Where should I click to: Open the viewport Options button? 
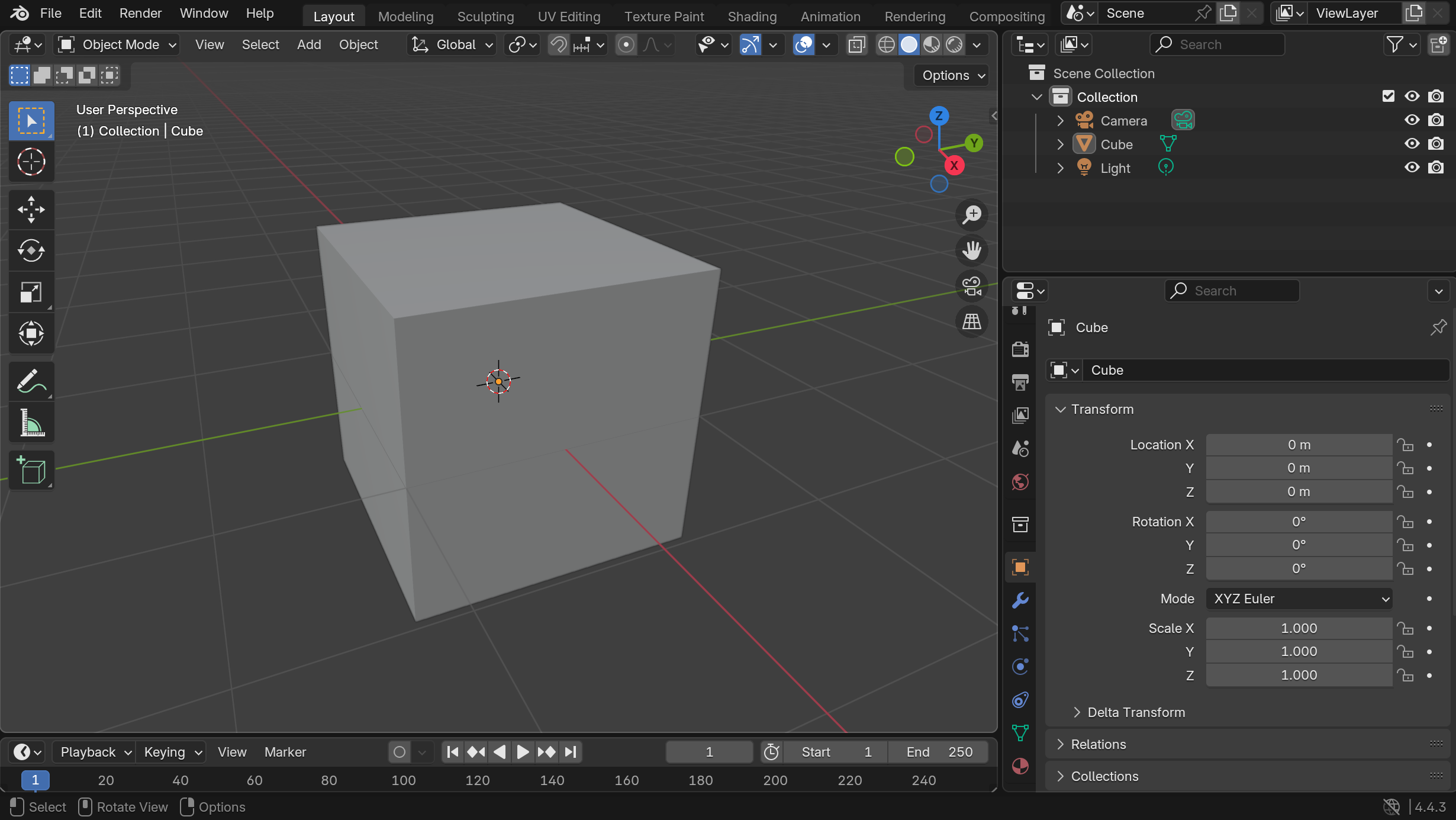click(x=952, y=75)
